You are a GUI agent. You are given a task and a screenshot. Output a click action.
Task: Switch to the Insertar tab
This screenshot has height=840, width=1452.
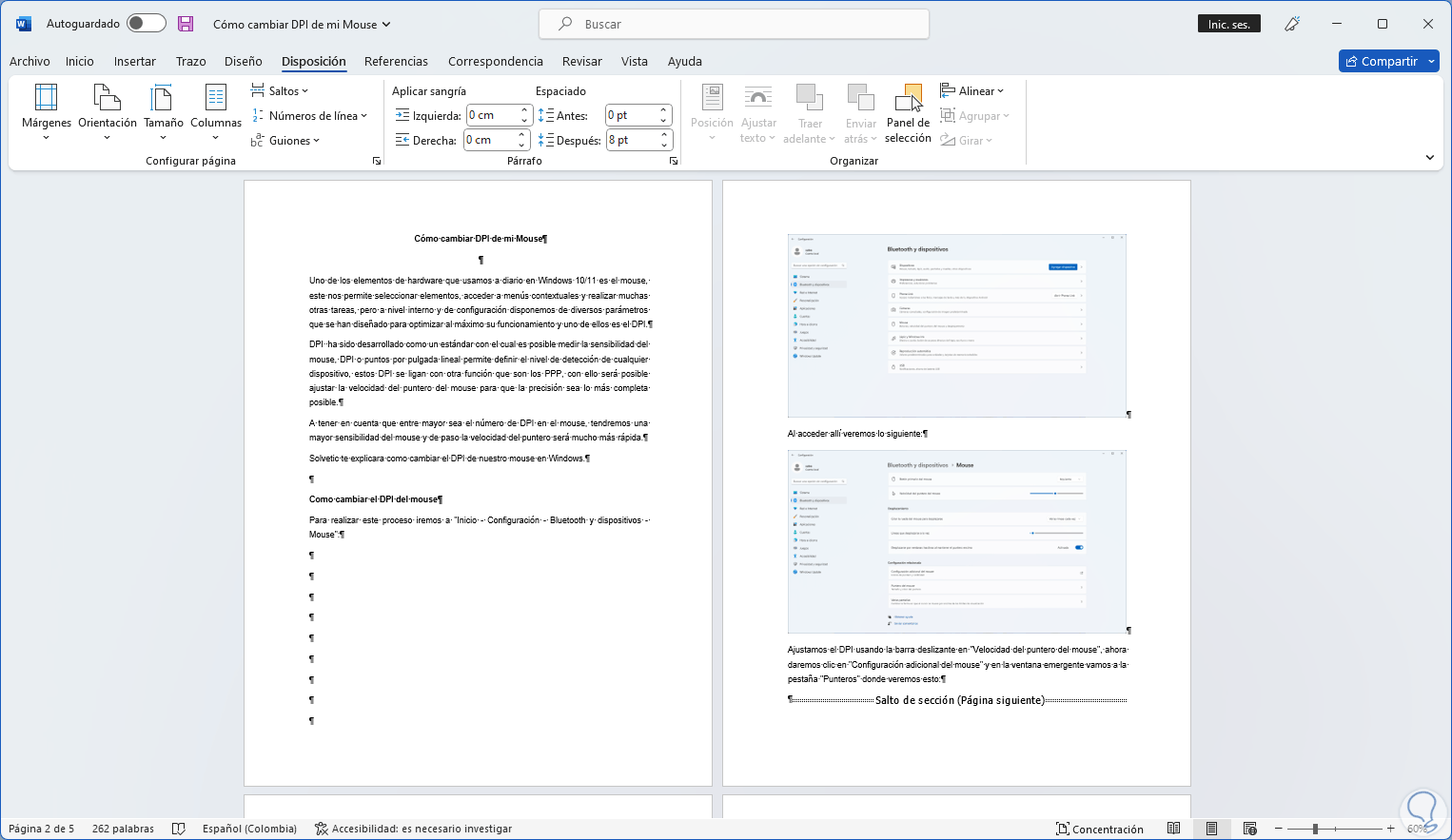click(x=135, y=62)
